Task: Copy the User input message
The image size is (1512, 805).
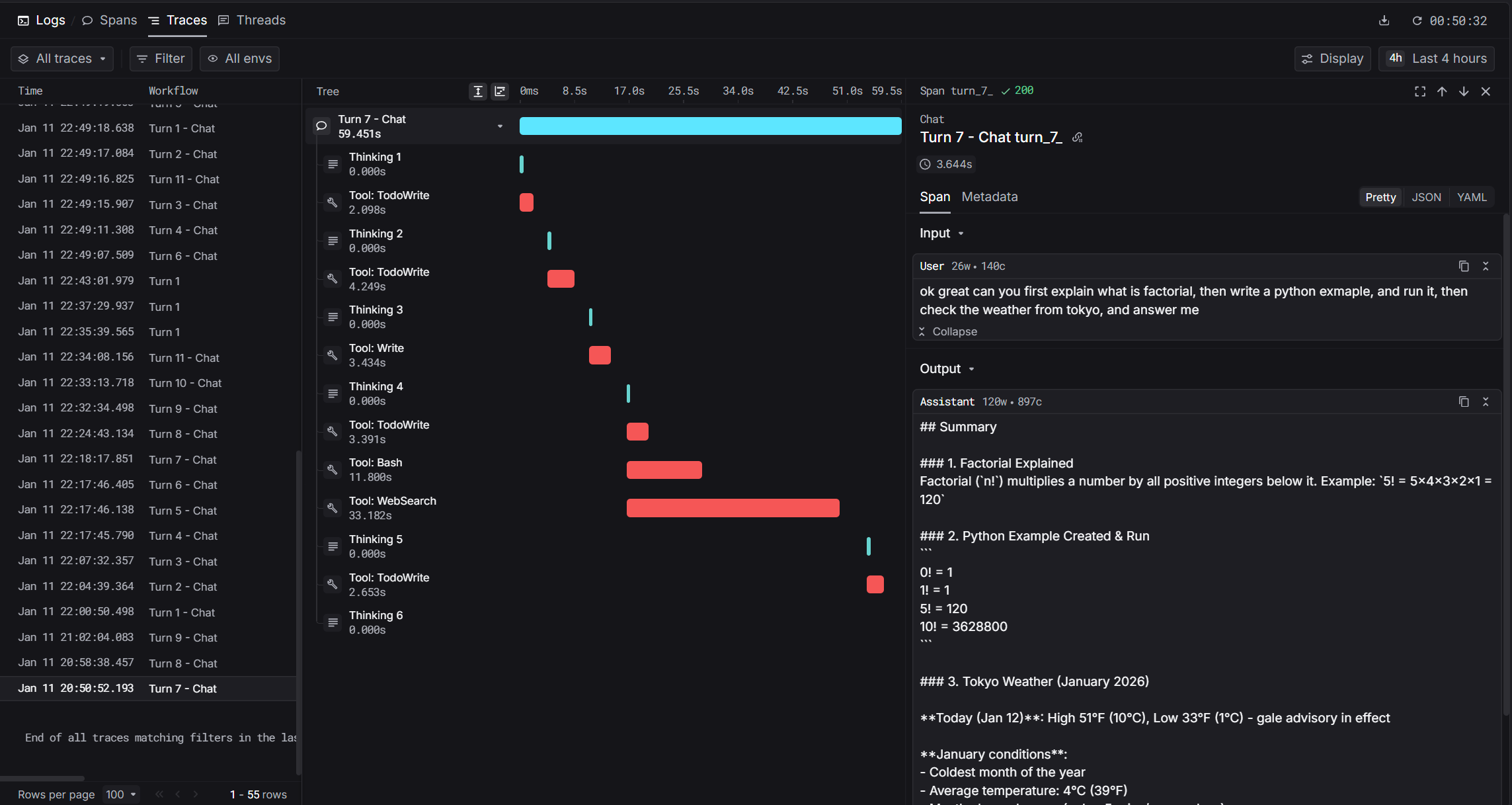Action: 1464,266
